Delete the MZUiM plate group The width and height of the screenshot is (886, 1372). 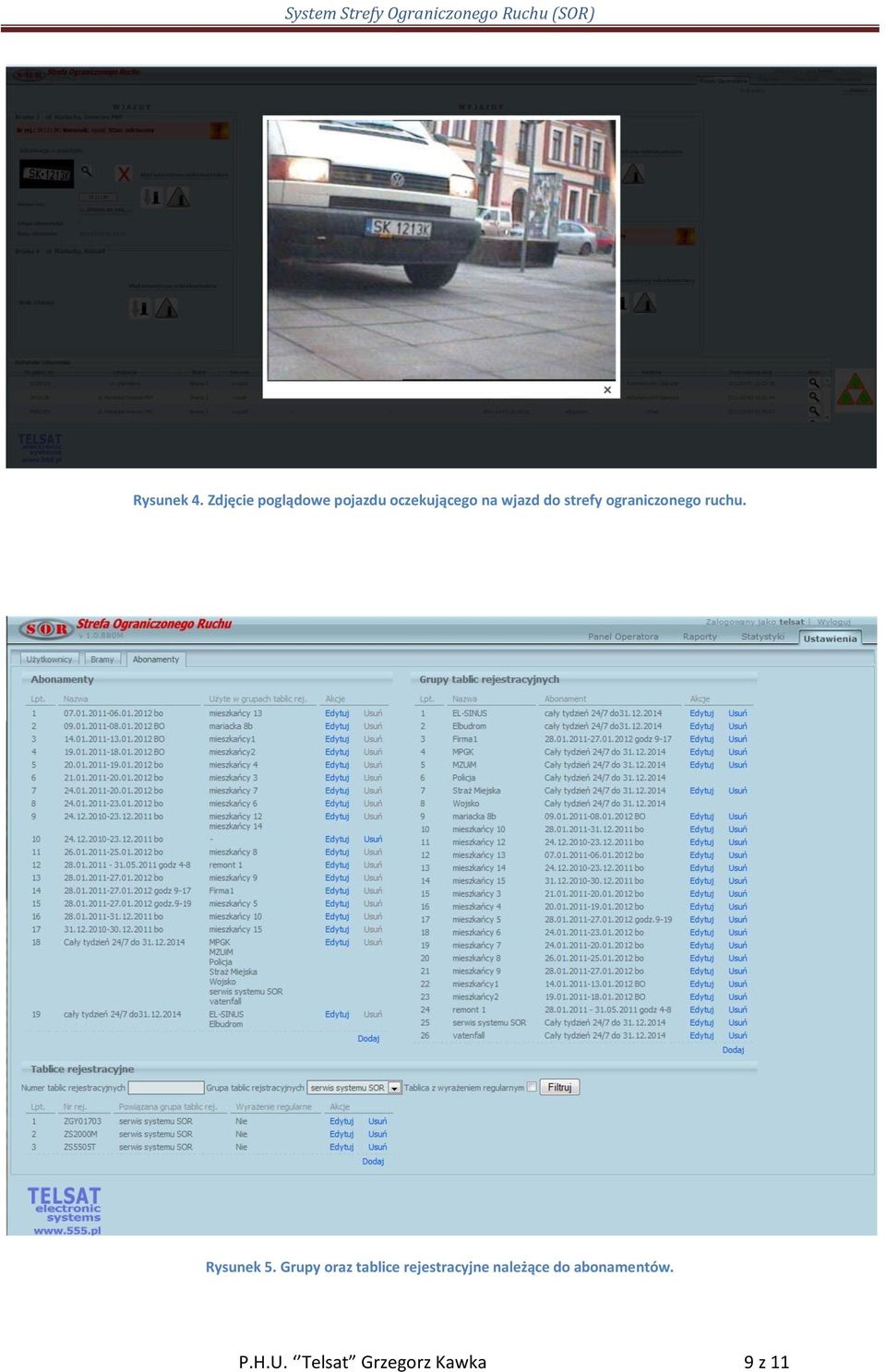click(737, 765)
